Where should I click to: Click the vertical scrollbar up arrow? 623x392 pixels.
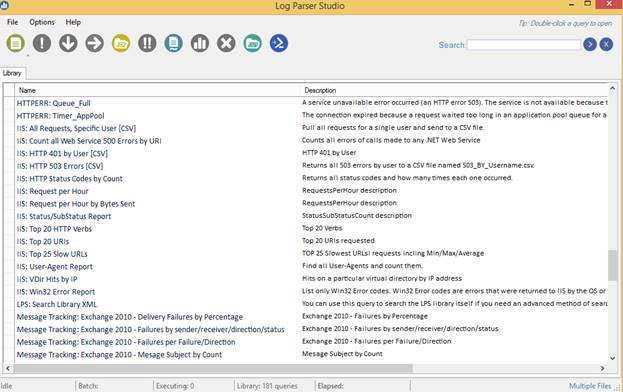(612, 89)
